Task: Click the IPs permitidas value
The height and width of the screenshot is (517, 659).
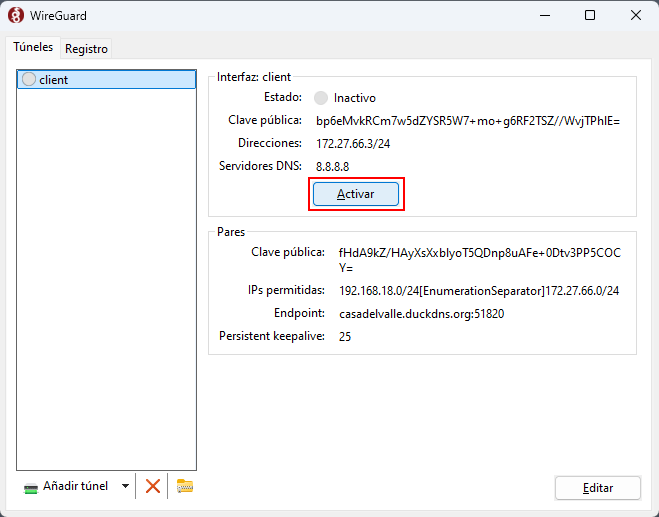Action: [x=479, y=291]
